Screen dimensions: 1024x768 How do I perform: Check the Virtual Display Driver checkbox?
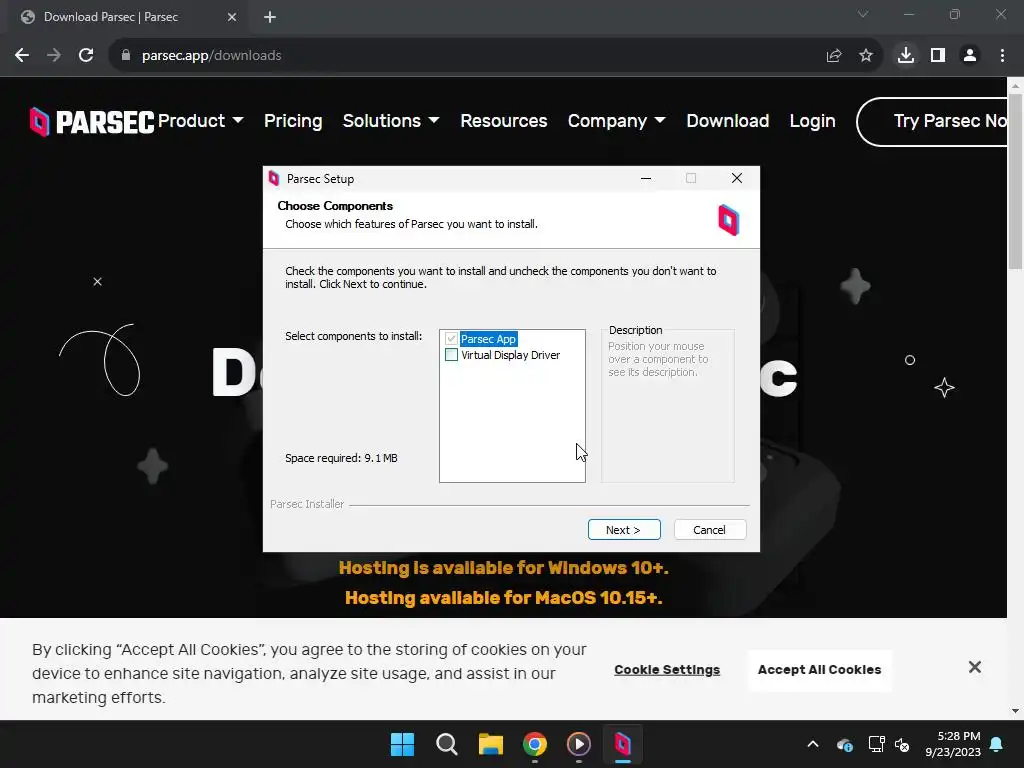(x=451, y=355)
